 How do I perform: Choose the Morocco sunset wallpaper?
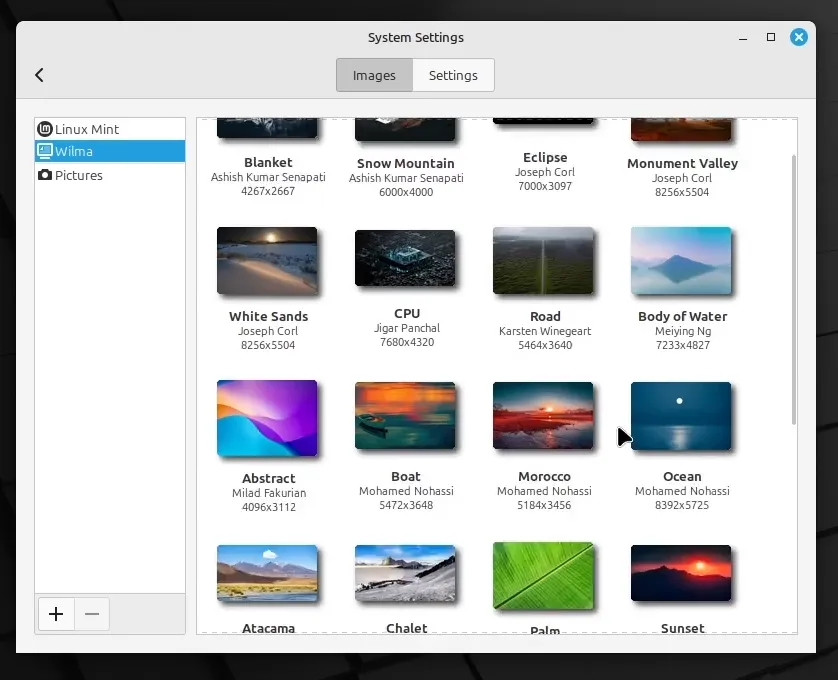[543, 417]
